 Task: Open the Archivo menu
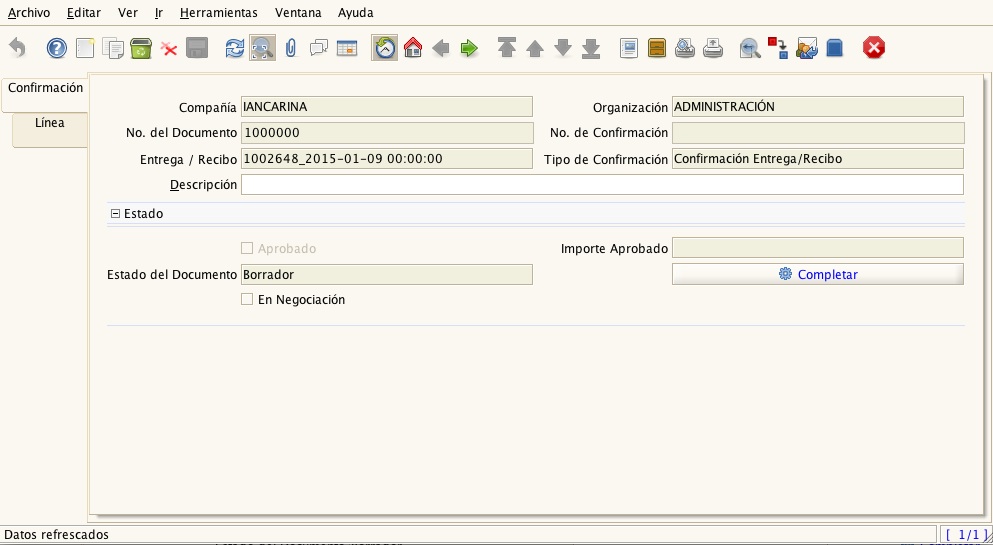pos(29,13)
